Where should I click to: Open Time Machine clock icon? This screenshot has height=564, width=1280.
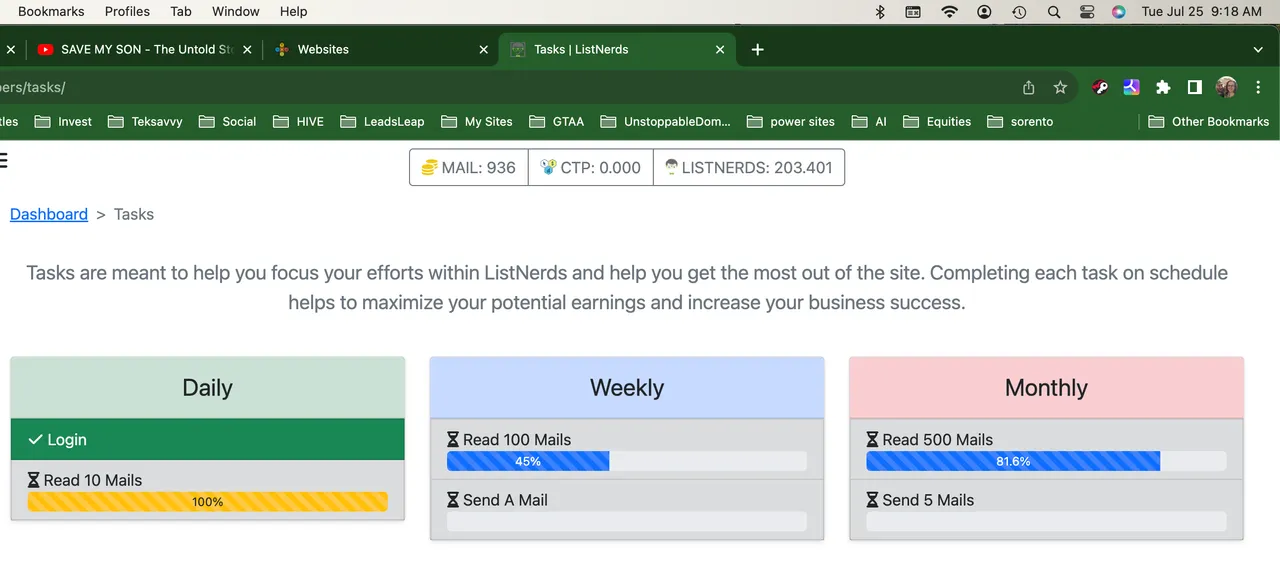(1019, 12)
